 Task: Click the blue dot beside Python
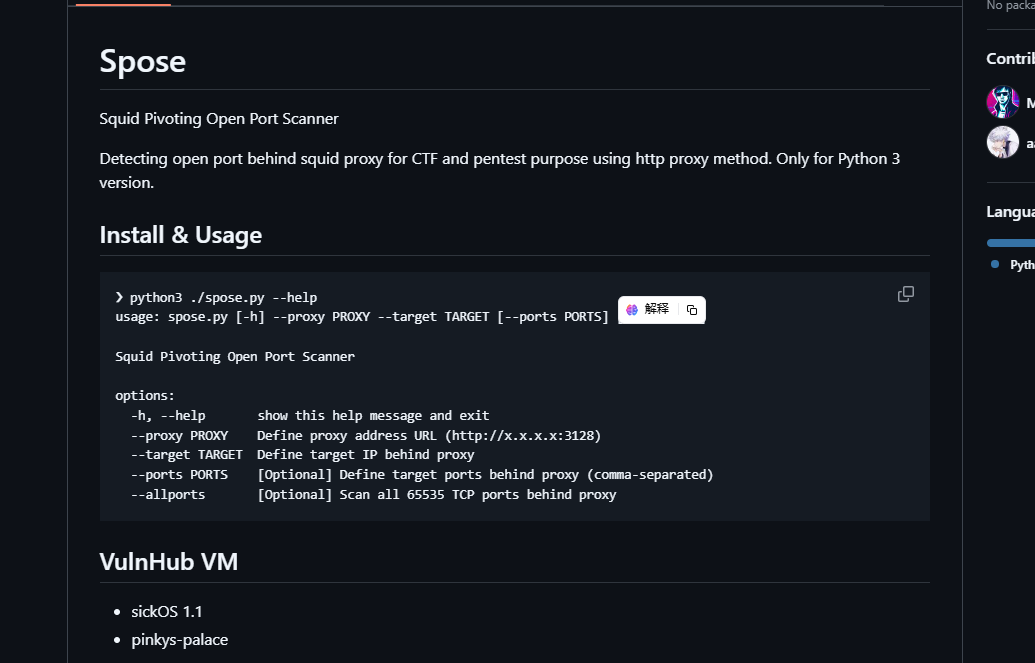pyautogui.click(x=995, y=264)
